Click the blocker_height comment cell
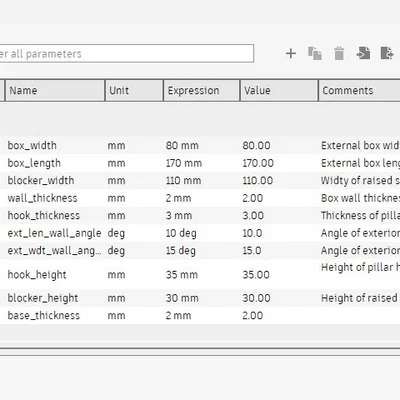Screen dimensions: 400x400 [360, 298]
